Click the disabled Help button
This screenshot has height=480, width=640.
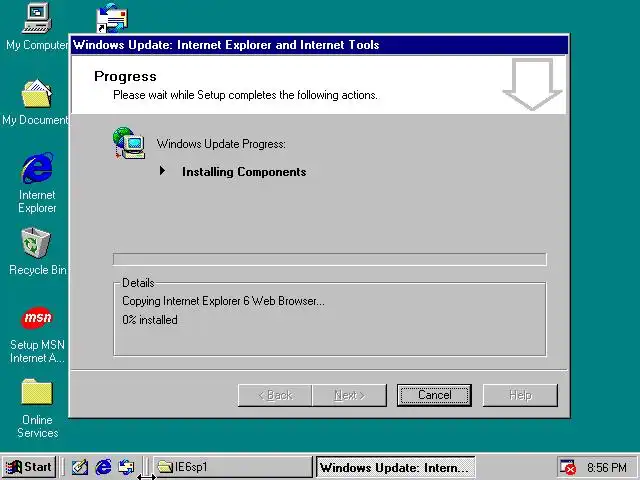[520, 395]
